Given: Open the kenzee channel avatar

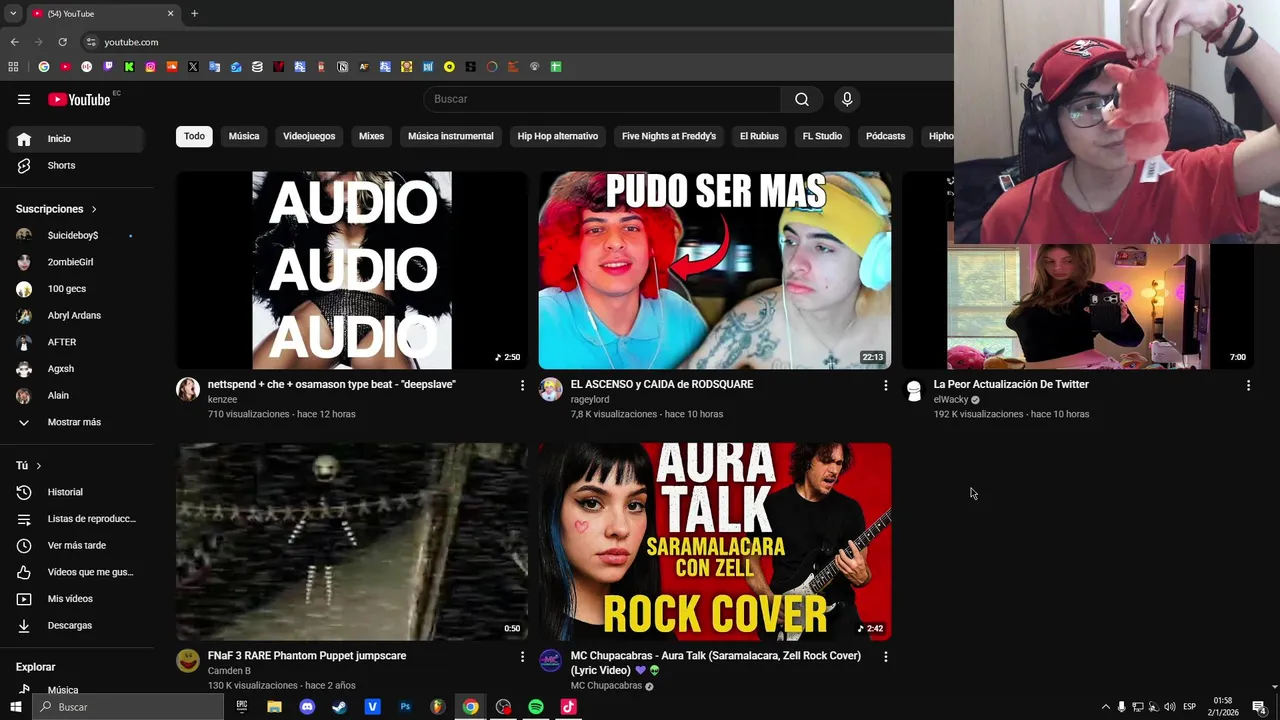Looking at the screenshot, I should (188, 390).
